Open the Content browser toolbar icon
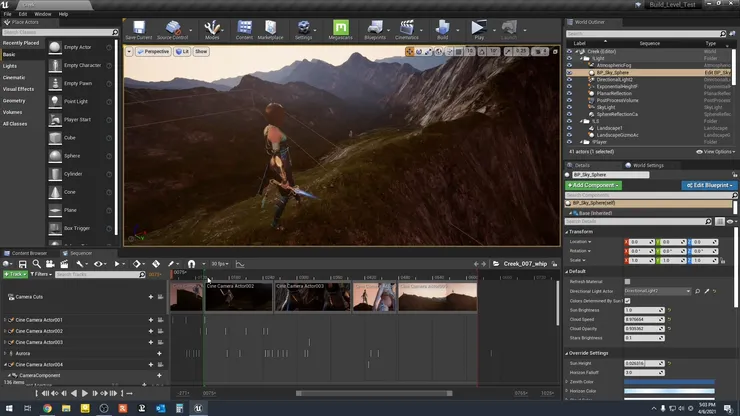 (x=244, y=30)
